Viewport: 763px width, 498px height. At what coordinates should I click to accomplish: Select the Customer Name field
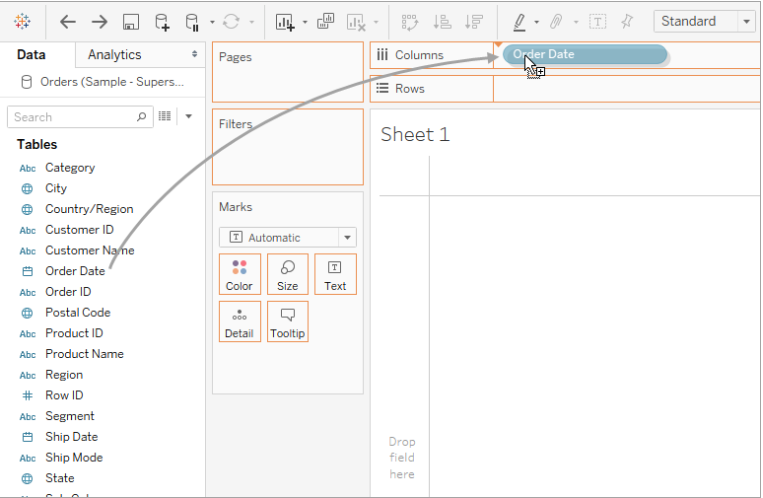(x=90, y=250)
